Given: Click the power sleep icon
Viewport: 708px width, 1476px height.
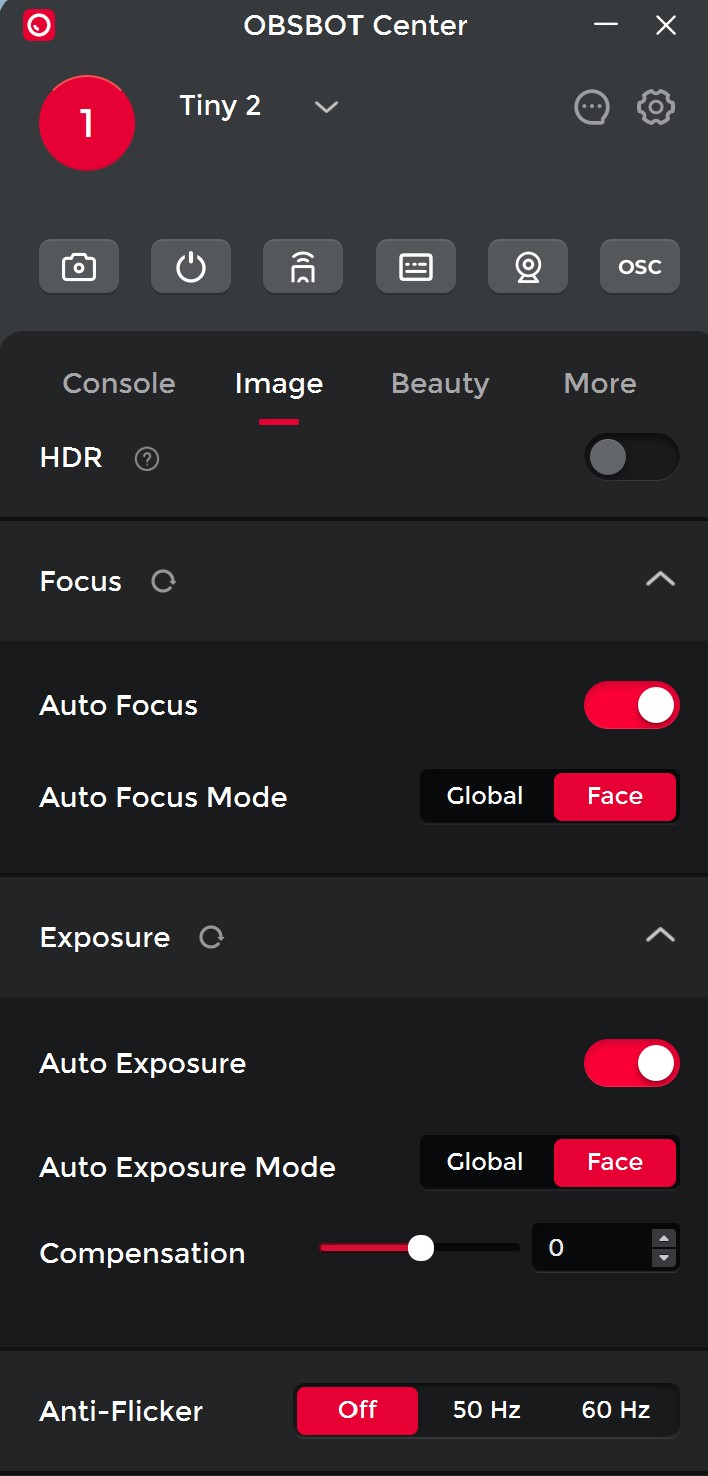Looking at the screenshot, I should tap(191, 267).
